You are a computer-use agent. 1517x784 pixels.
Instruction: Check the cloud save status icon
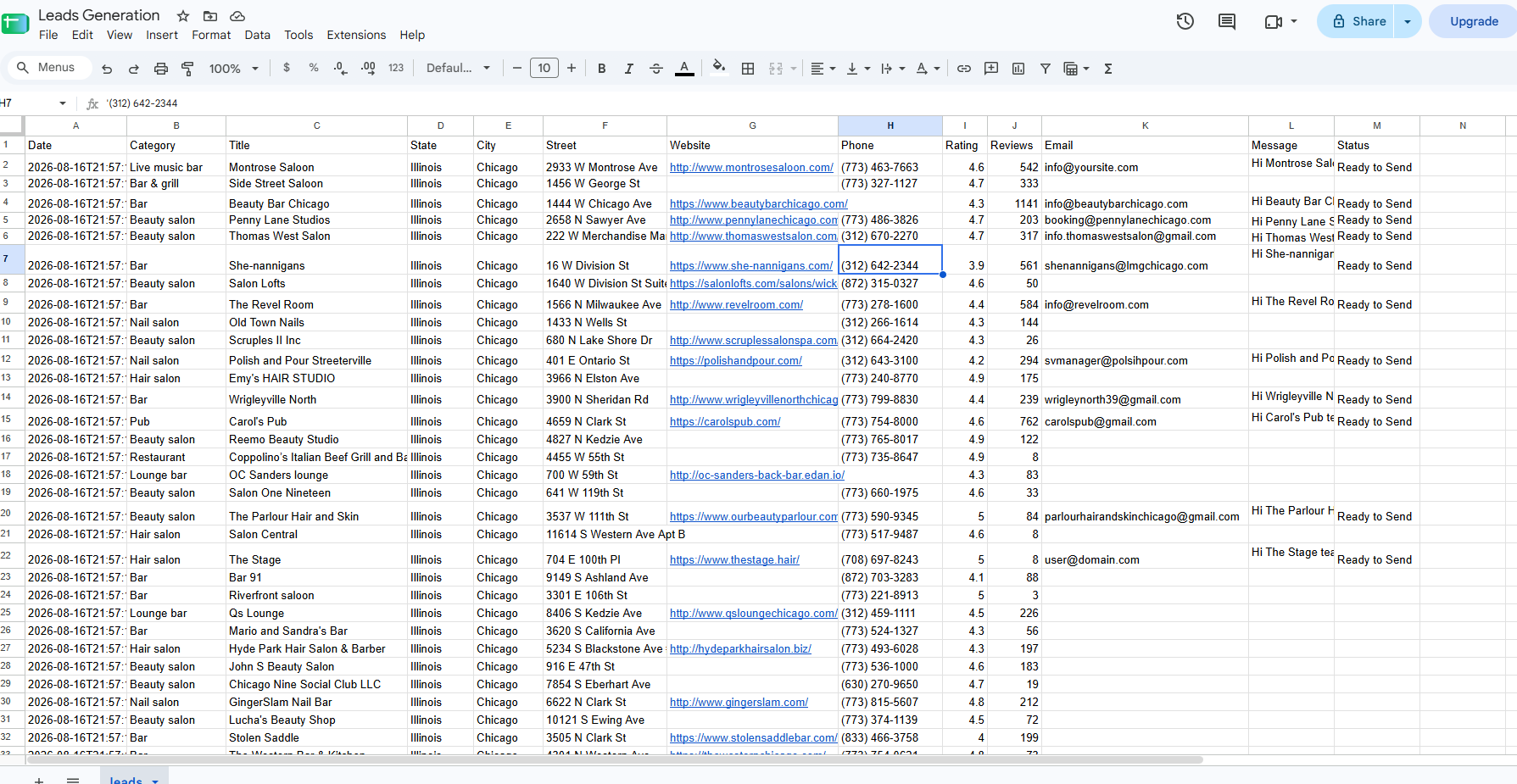click(x=237, y=16)
